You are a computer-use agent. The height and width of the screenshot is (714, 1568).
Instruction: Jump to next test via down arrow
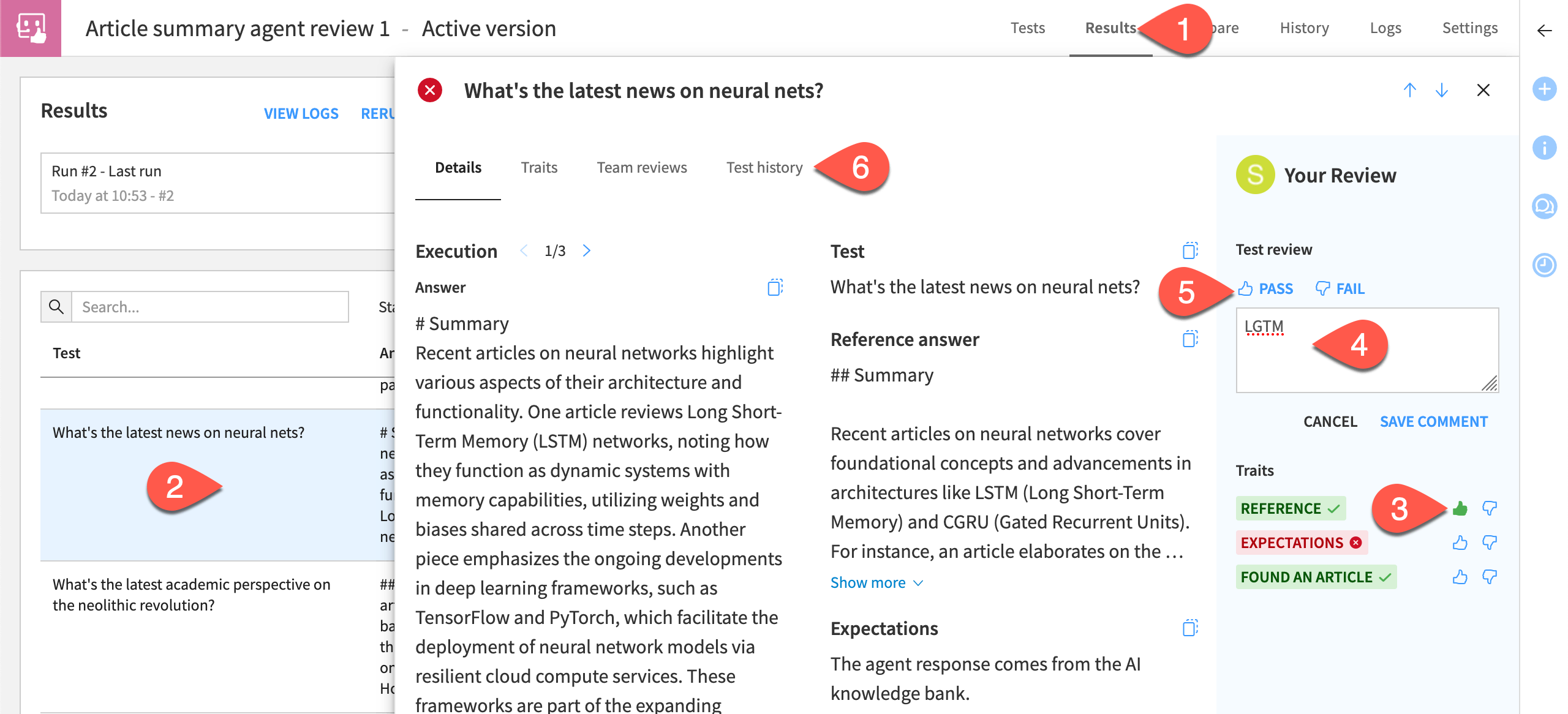coord(1441,90)
